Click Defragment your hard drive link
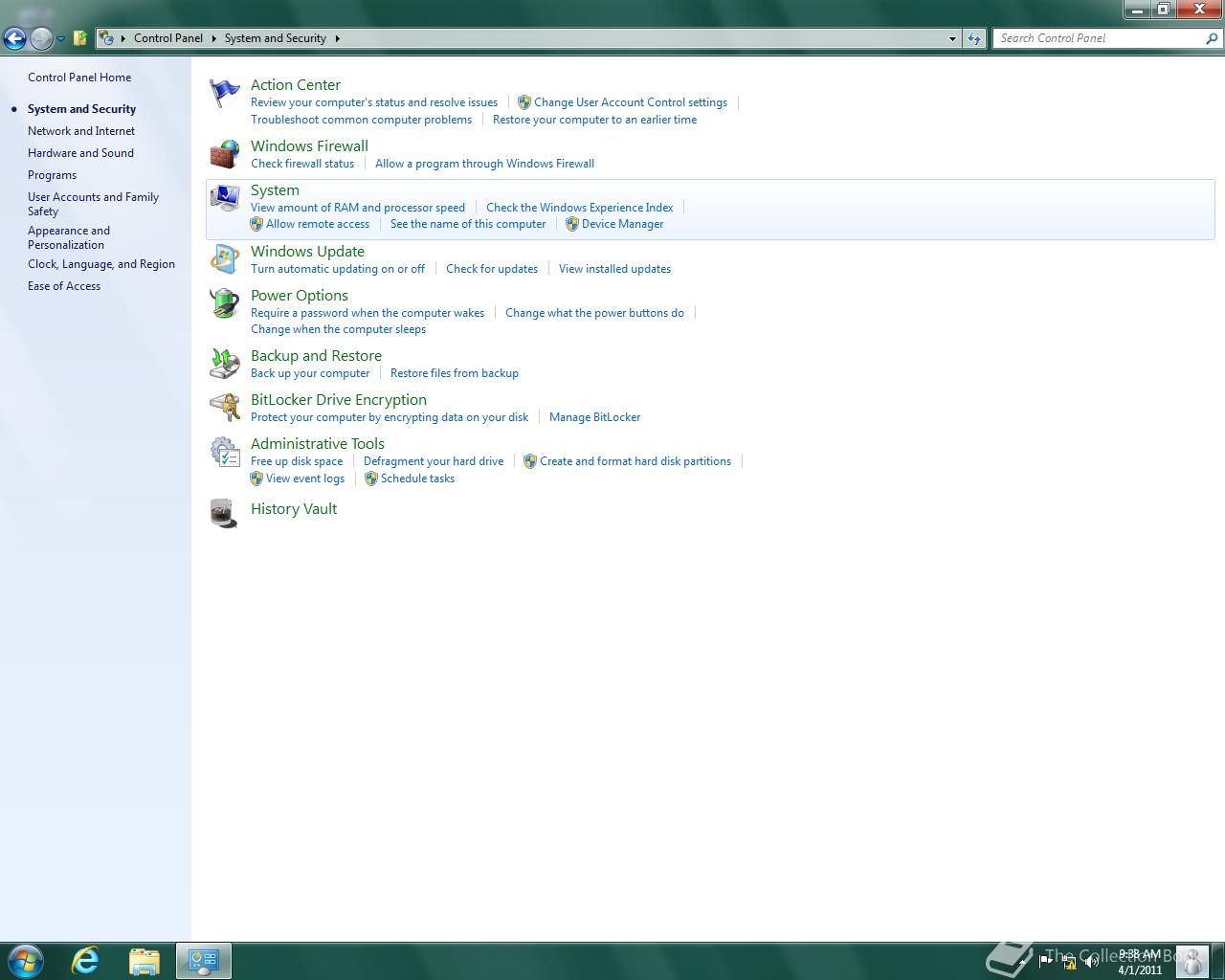The image size is (1225, 980). click(434, 461)
